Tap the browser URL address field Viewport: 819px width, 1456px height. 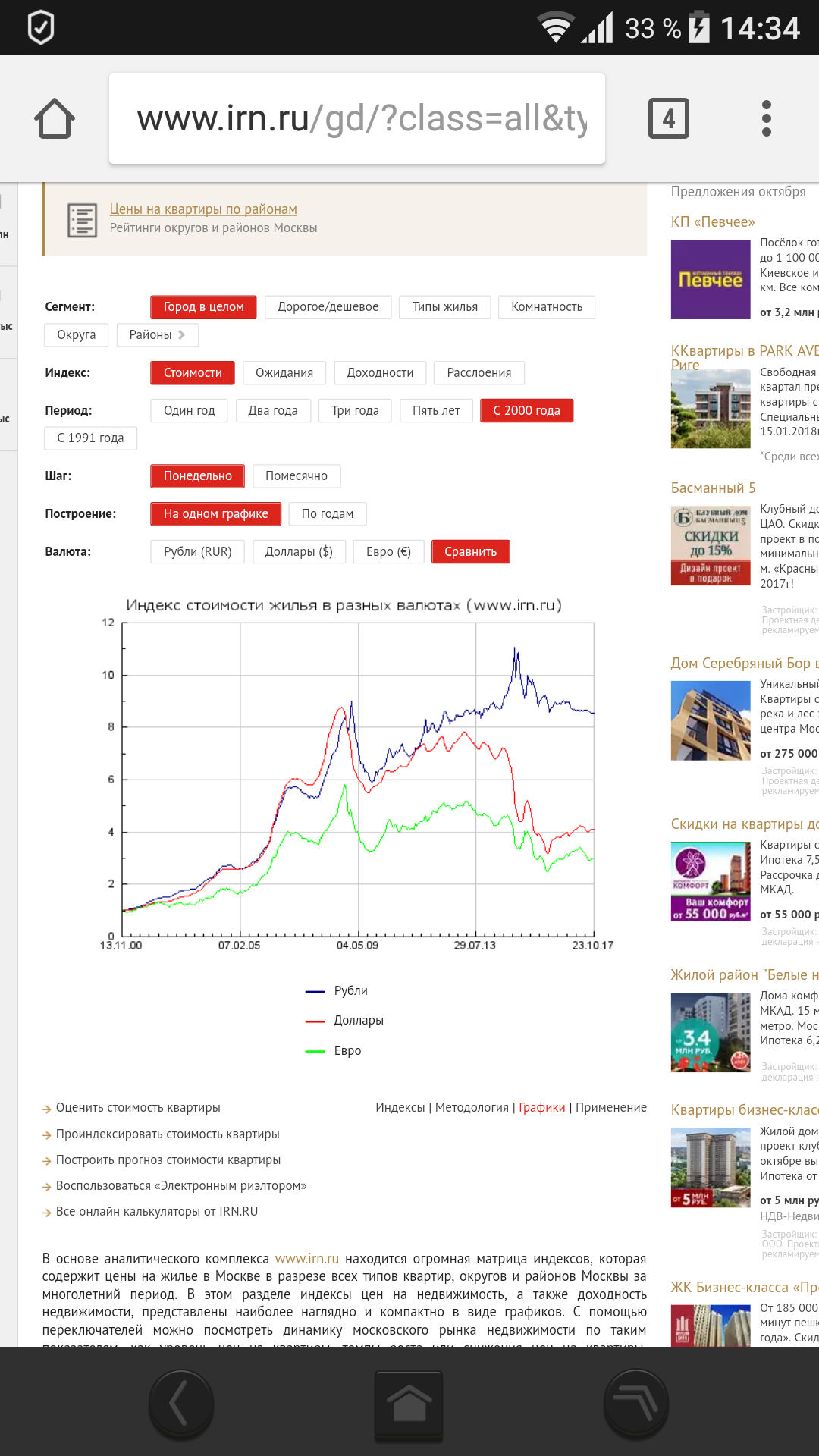[x=356, y=118]
